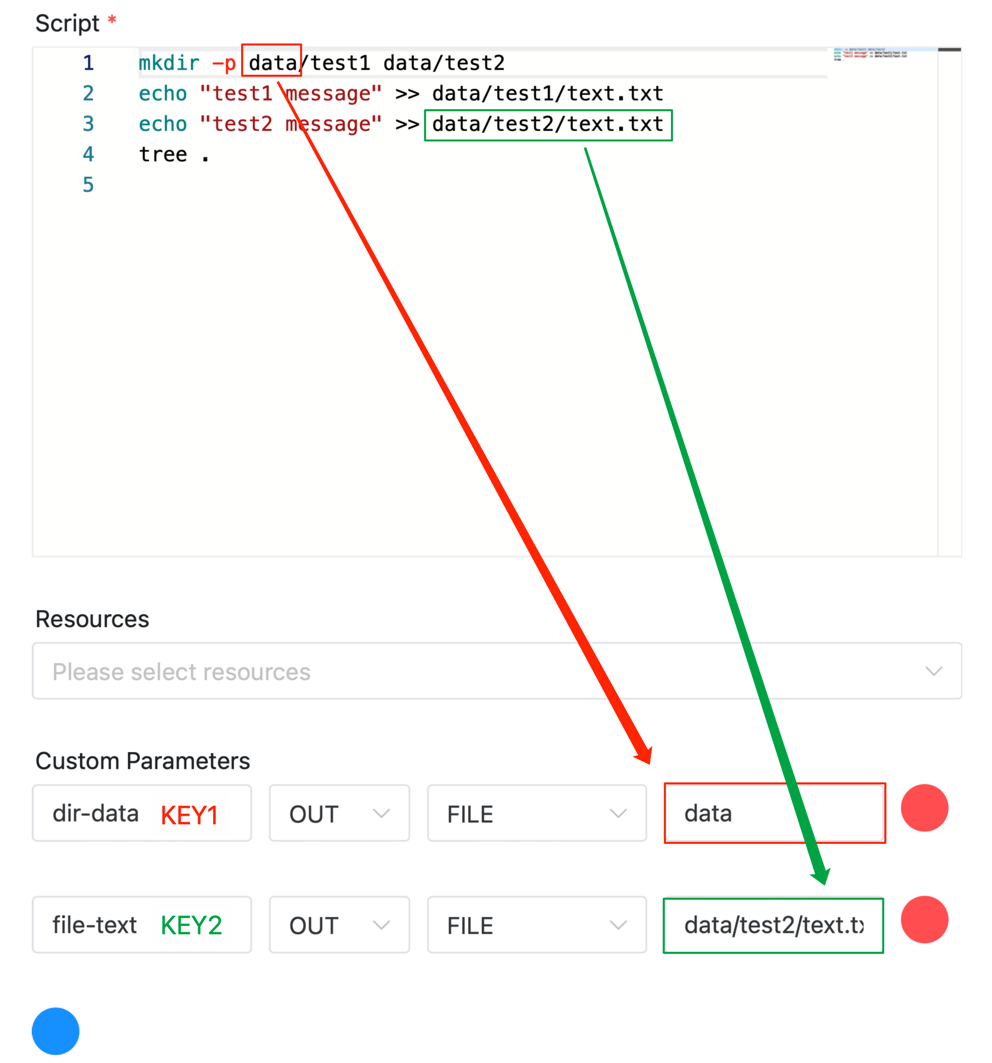Open the Resources selection dropdown
This screenshot has height=1063, width=992.
pyautogui.click(x=497, y=670)
